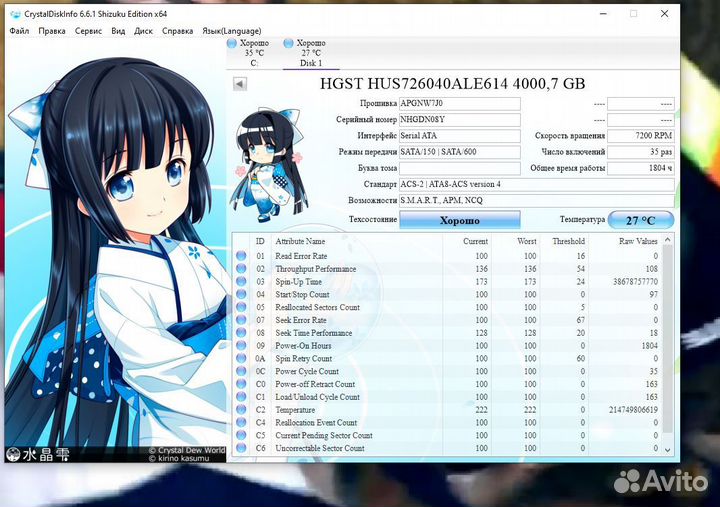720x507 pixels.
Task: Click the transfer mode field SATA/150 | SATA/600
Action: (x=460, y=152)
